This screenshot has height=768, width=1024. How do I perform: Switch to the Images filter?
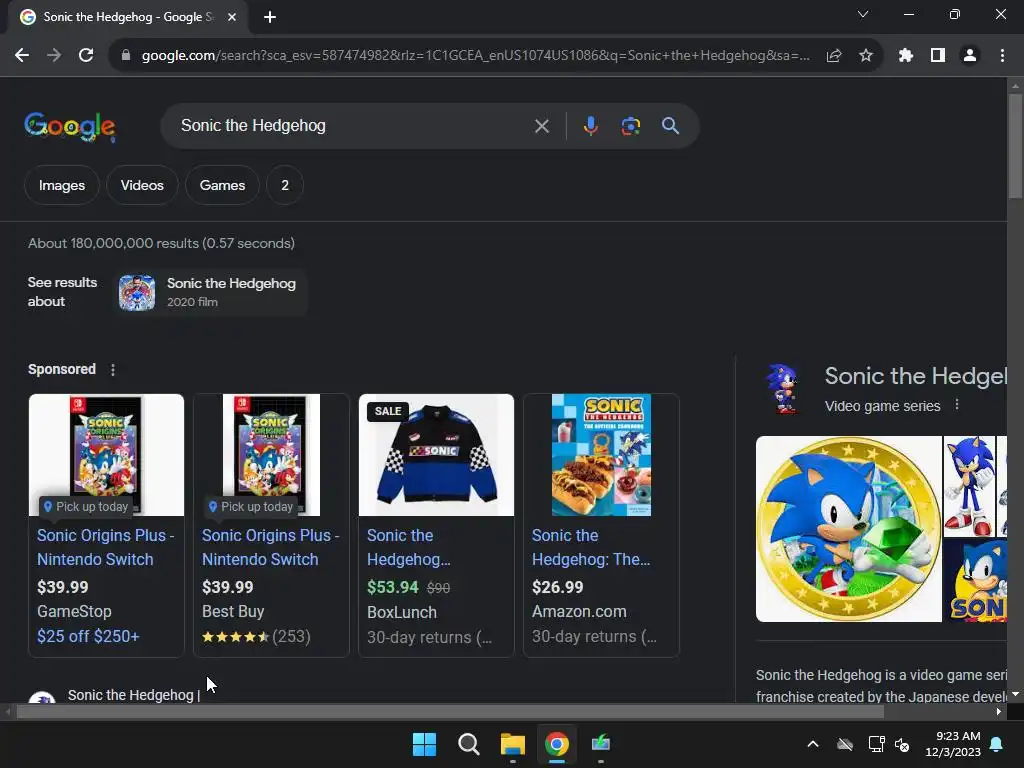(x=62, y=185)
